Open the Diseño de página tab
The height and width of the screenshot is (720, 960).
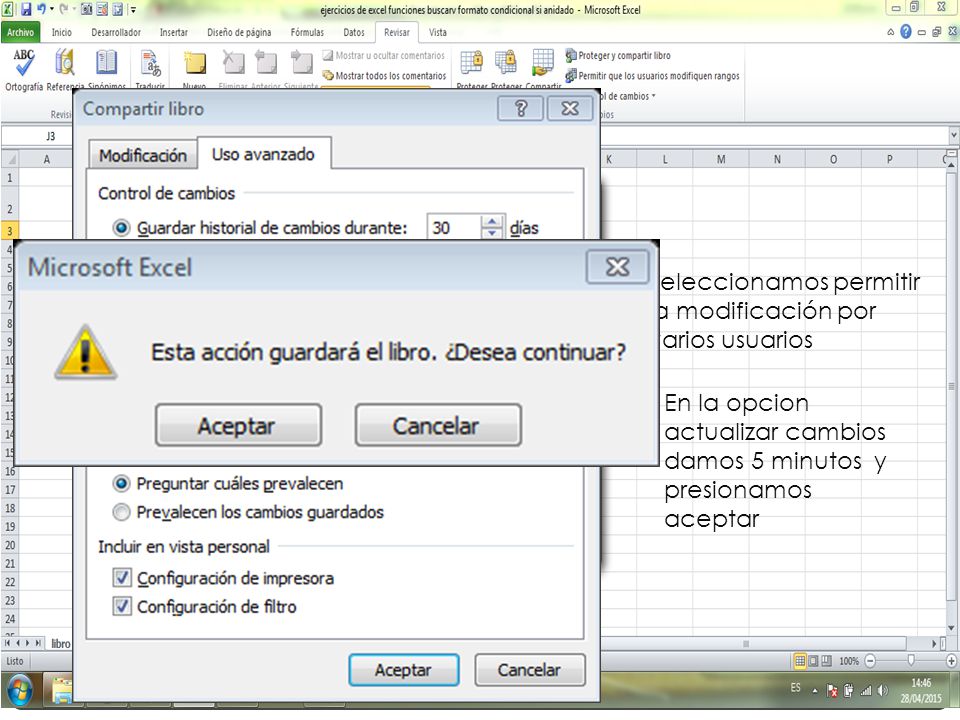(x=239, y=32)
